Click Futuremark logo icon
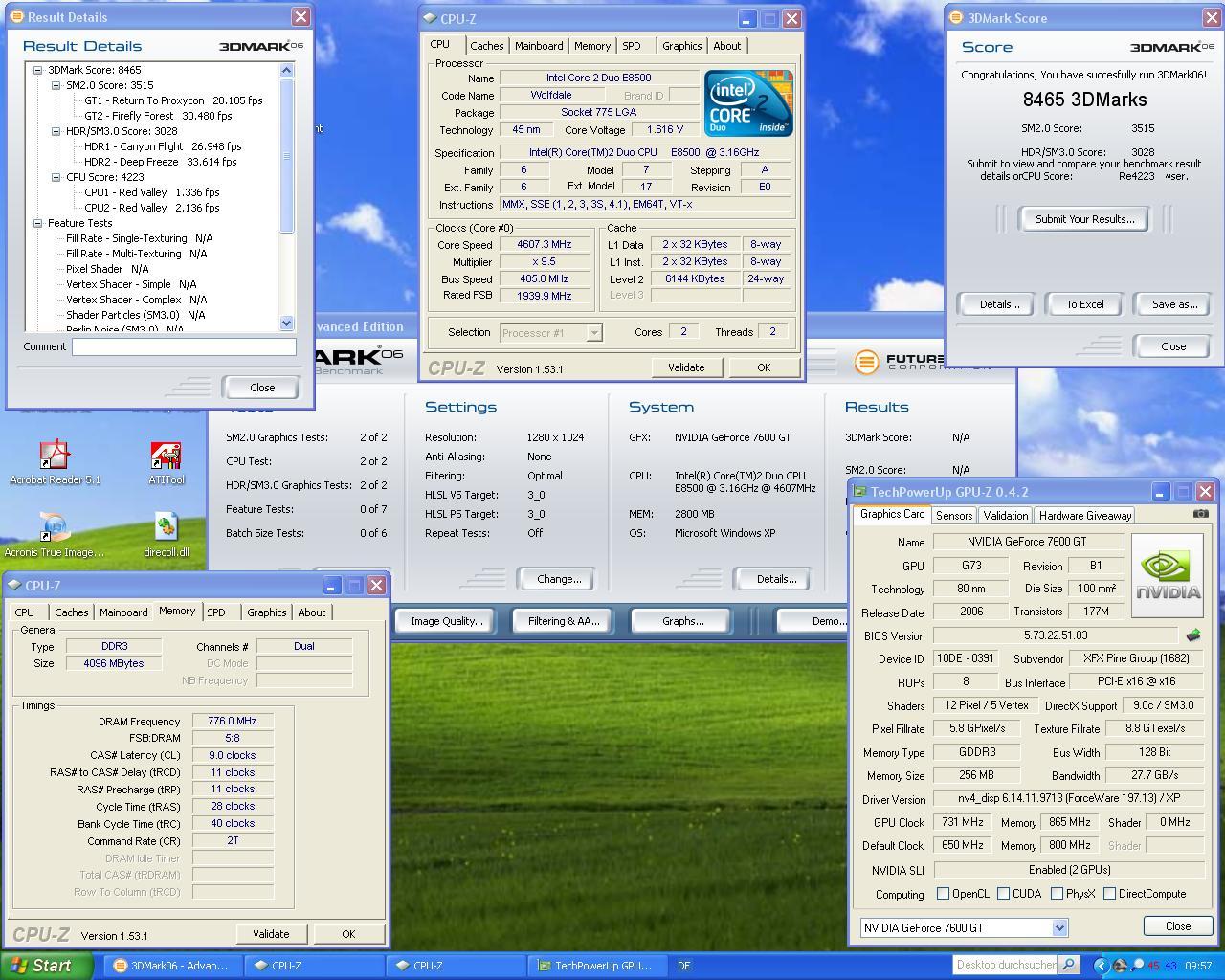 coord(866,362)
